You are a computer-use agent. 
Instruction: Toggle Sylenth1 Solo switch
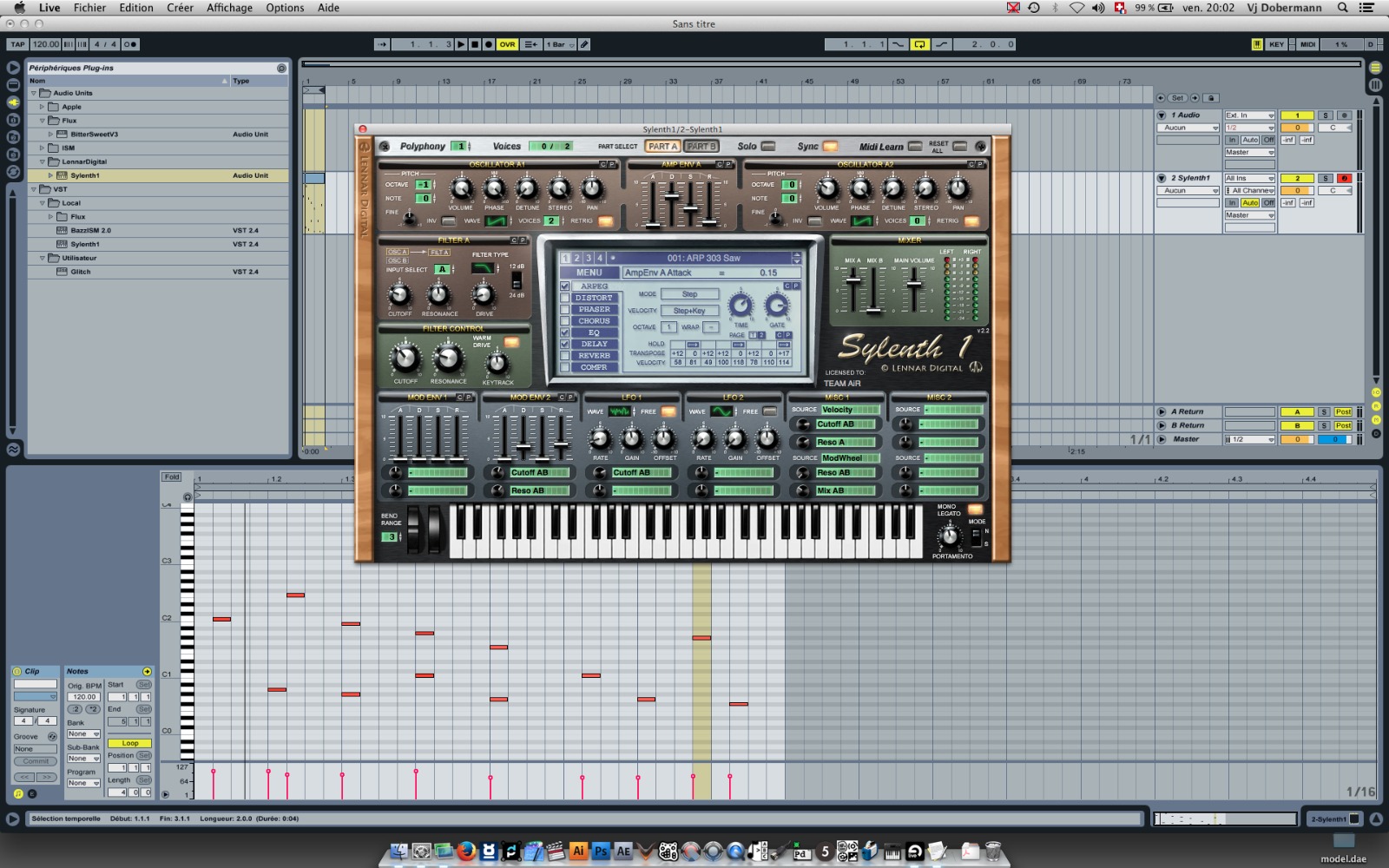point(768,147)
